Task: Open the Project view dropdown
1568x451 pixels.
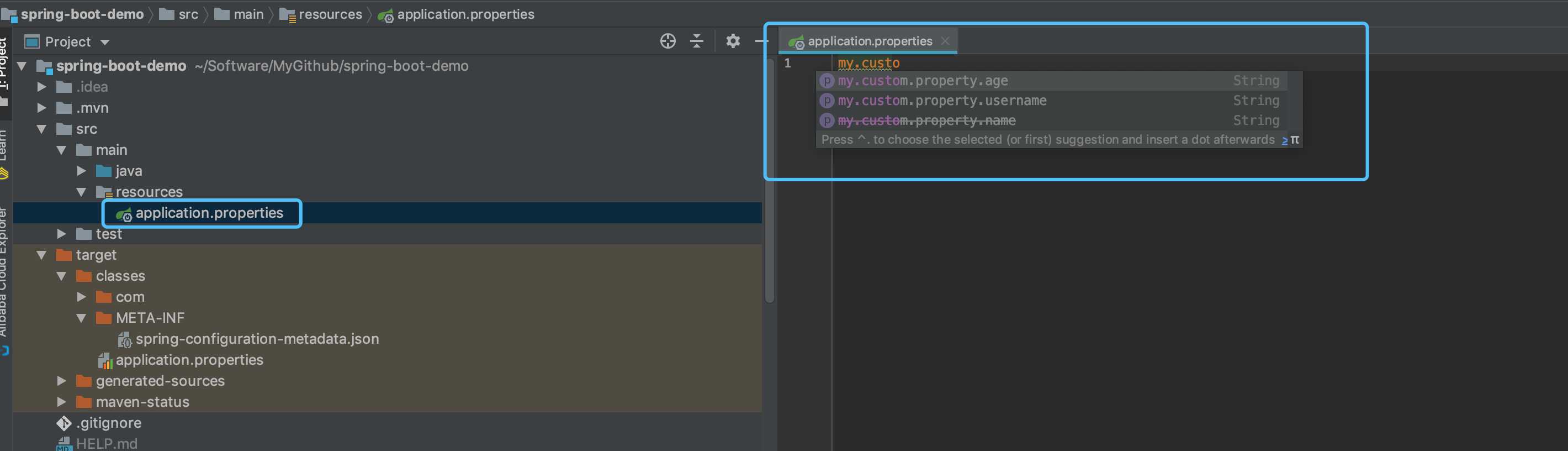Action: point(105,42)
